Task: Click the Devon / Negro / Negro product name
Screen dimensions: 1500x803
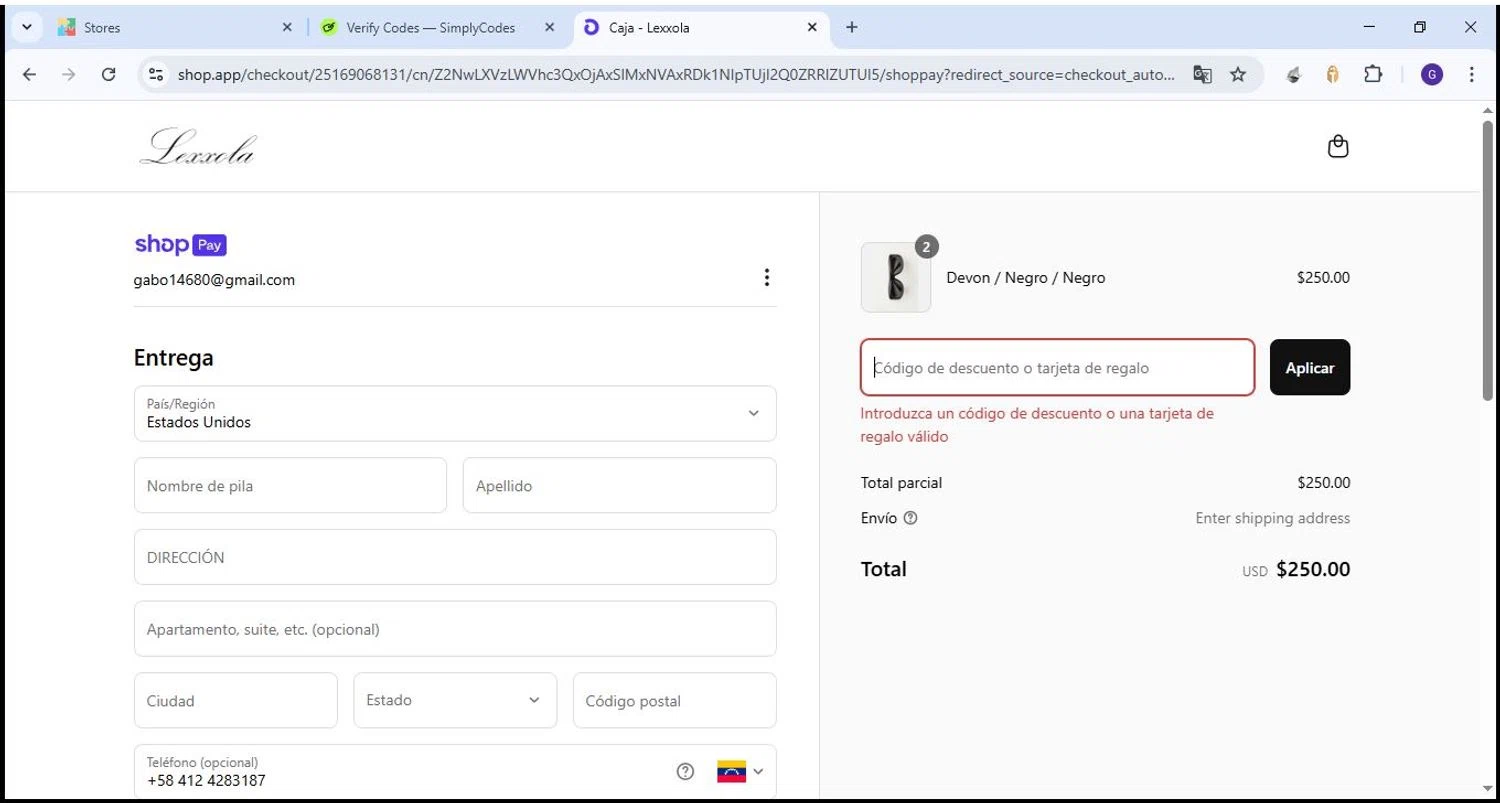Action: click(x=1026, y=278)
